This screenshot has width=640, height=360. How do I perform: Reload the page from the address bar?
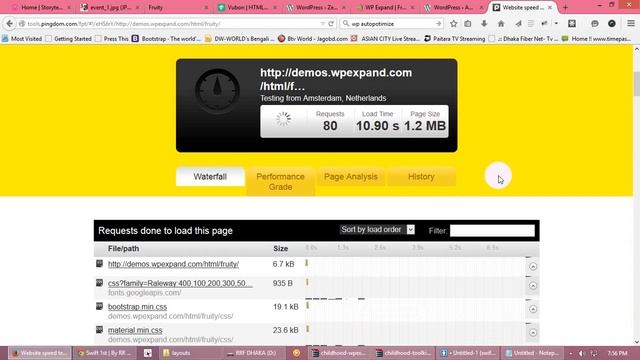[331, 24]
